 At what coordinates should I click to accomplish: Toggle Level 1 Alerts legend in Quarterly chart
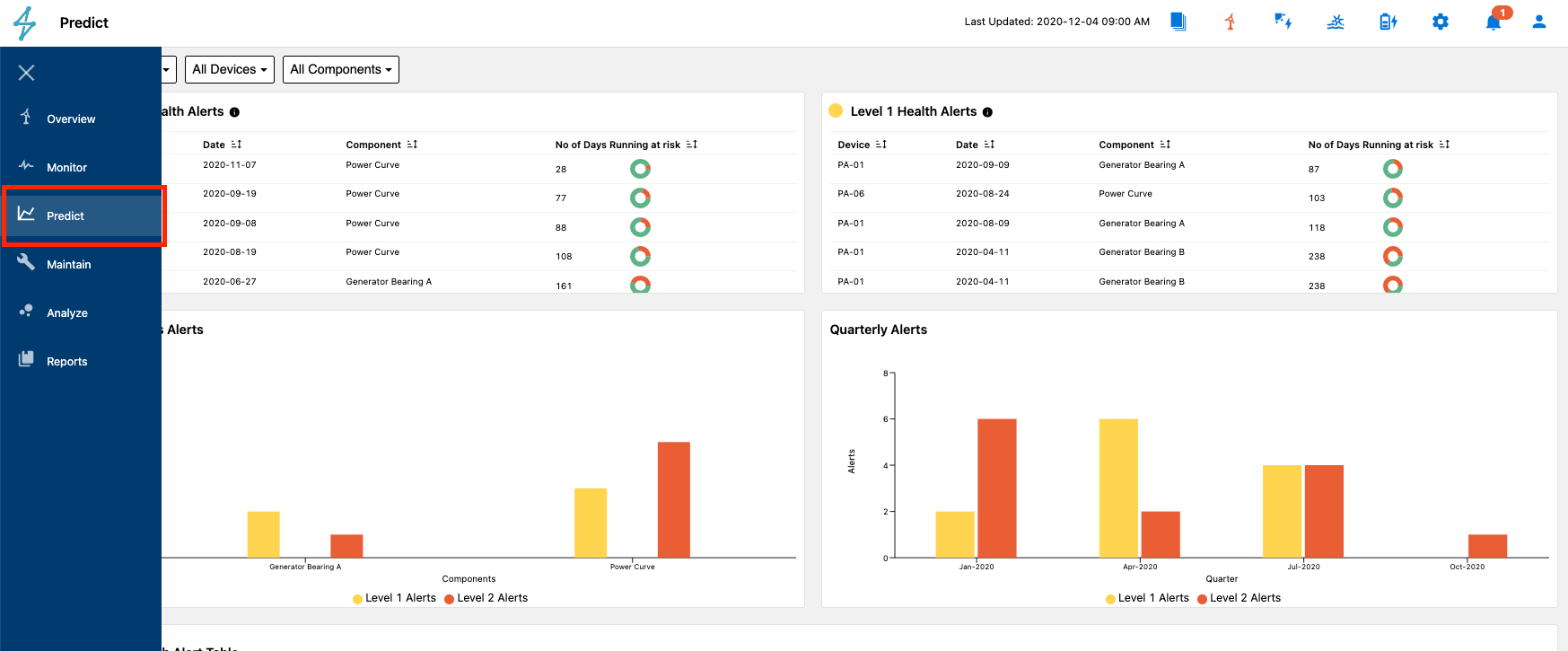[x=1147, y=598]
